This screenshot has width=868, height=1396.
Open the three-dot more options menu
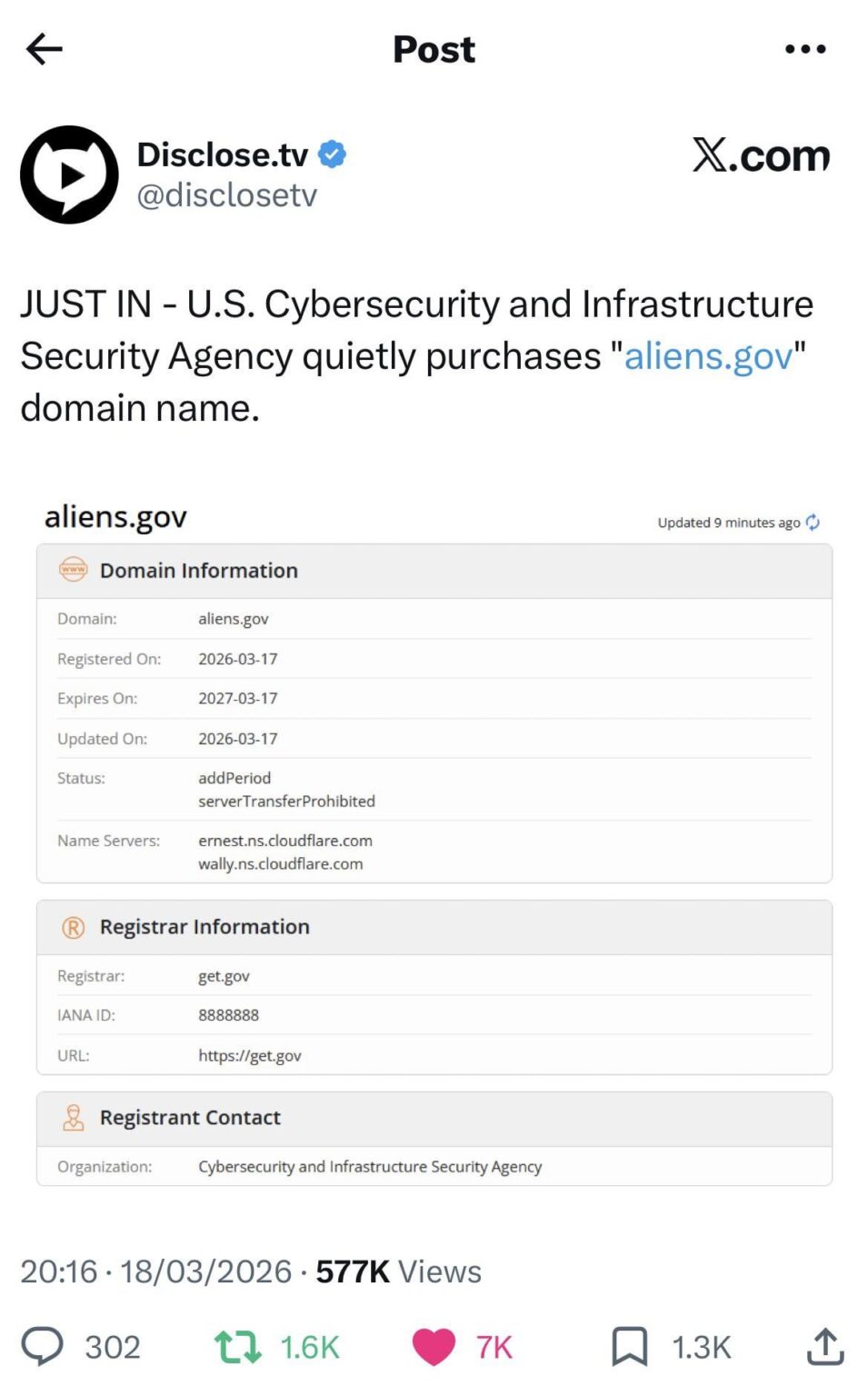pos(805,49)
